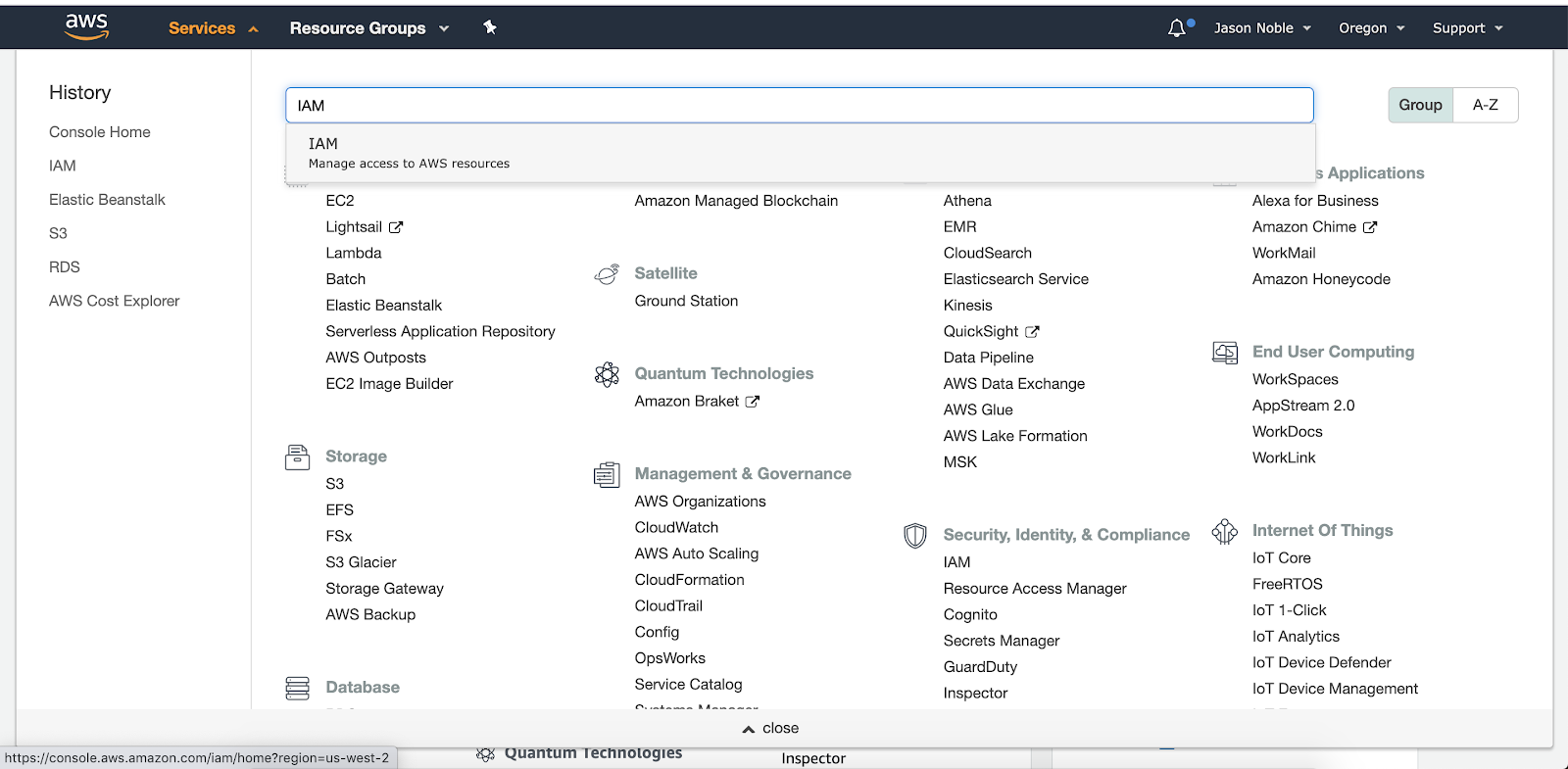Click the pin shortcuts icon in navbar
This screenshot has height=769, width=1568.
tap(490, 27)
